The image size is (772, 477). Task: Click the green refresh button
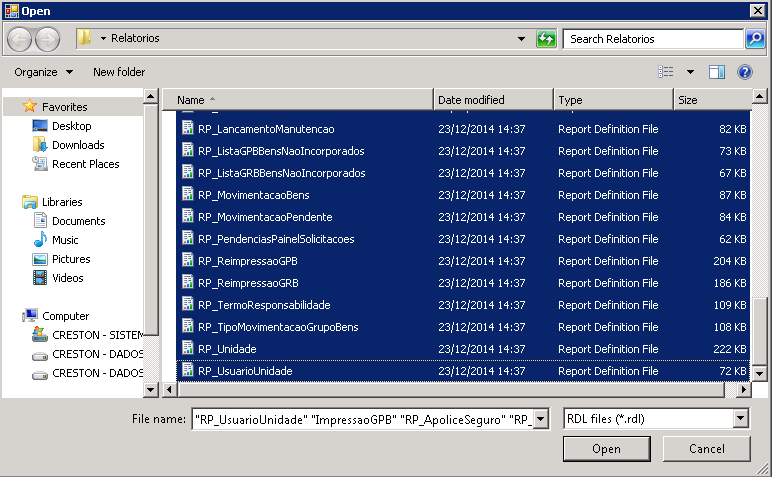pos(546,38)
